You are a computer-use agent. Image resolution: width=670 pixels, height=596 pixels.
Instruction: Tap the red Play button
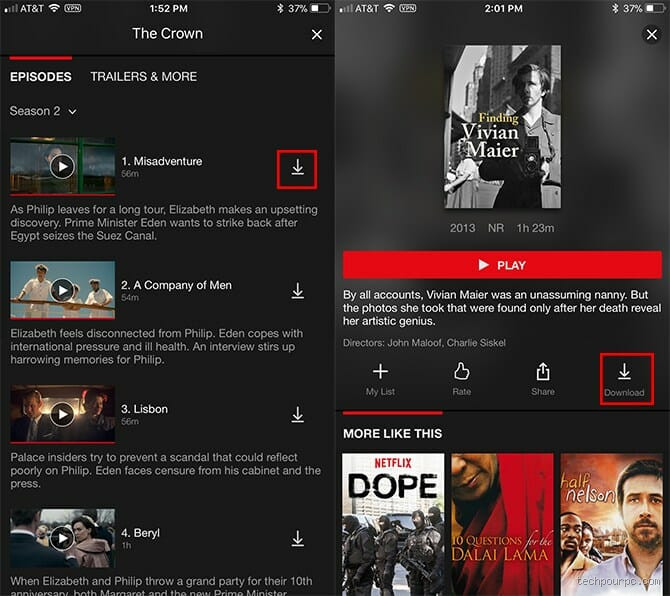(x=502, y=265)
